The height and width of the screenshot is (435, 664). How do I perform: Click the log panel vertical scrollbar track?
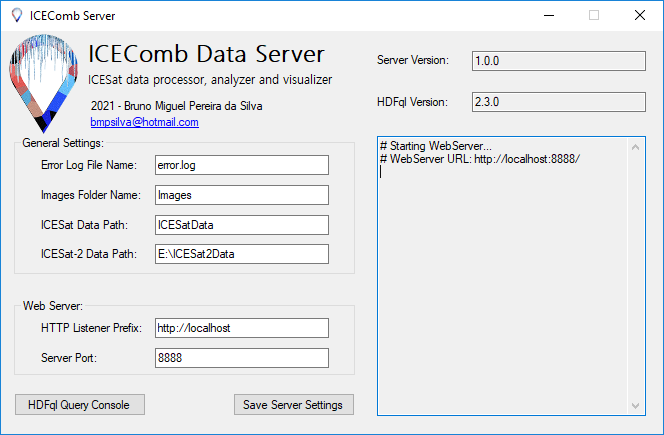click(637, 275)
